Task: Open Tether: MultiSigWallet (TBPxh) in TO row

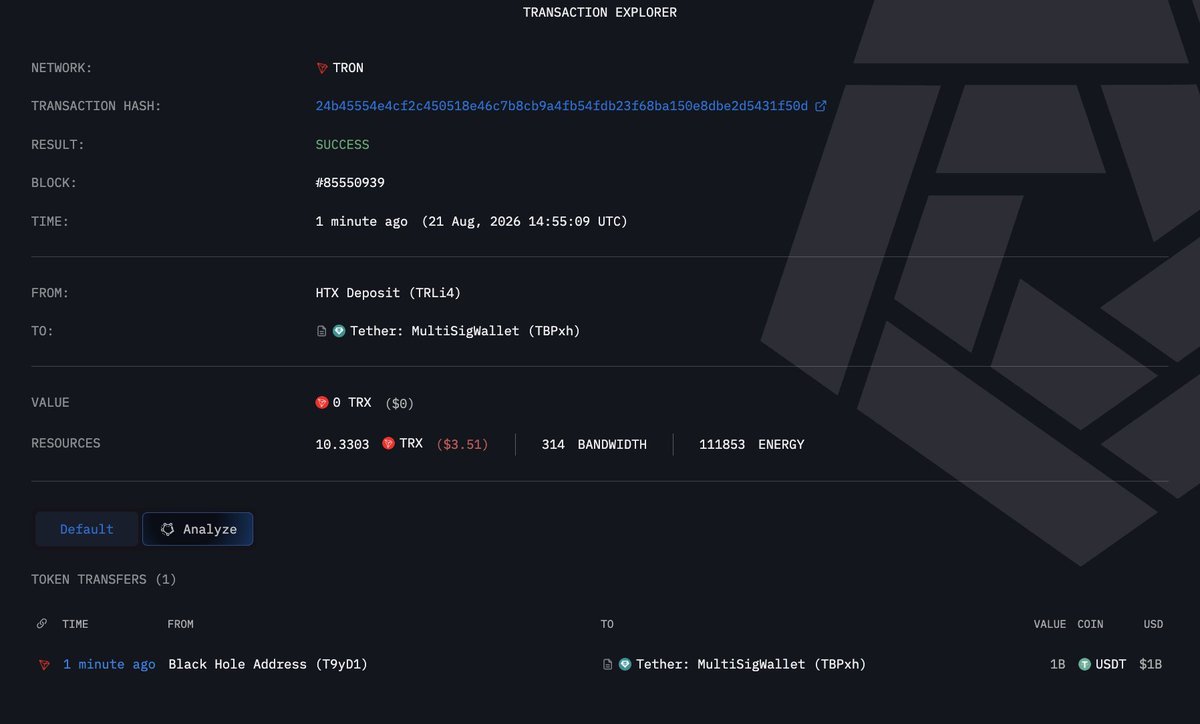Action: (x=465, y=331)
